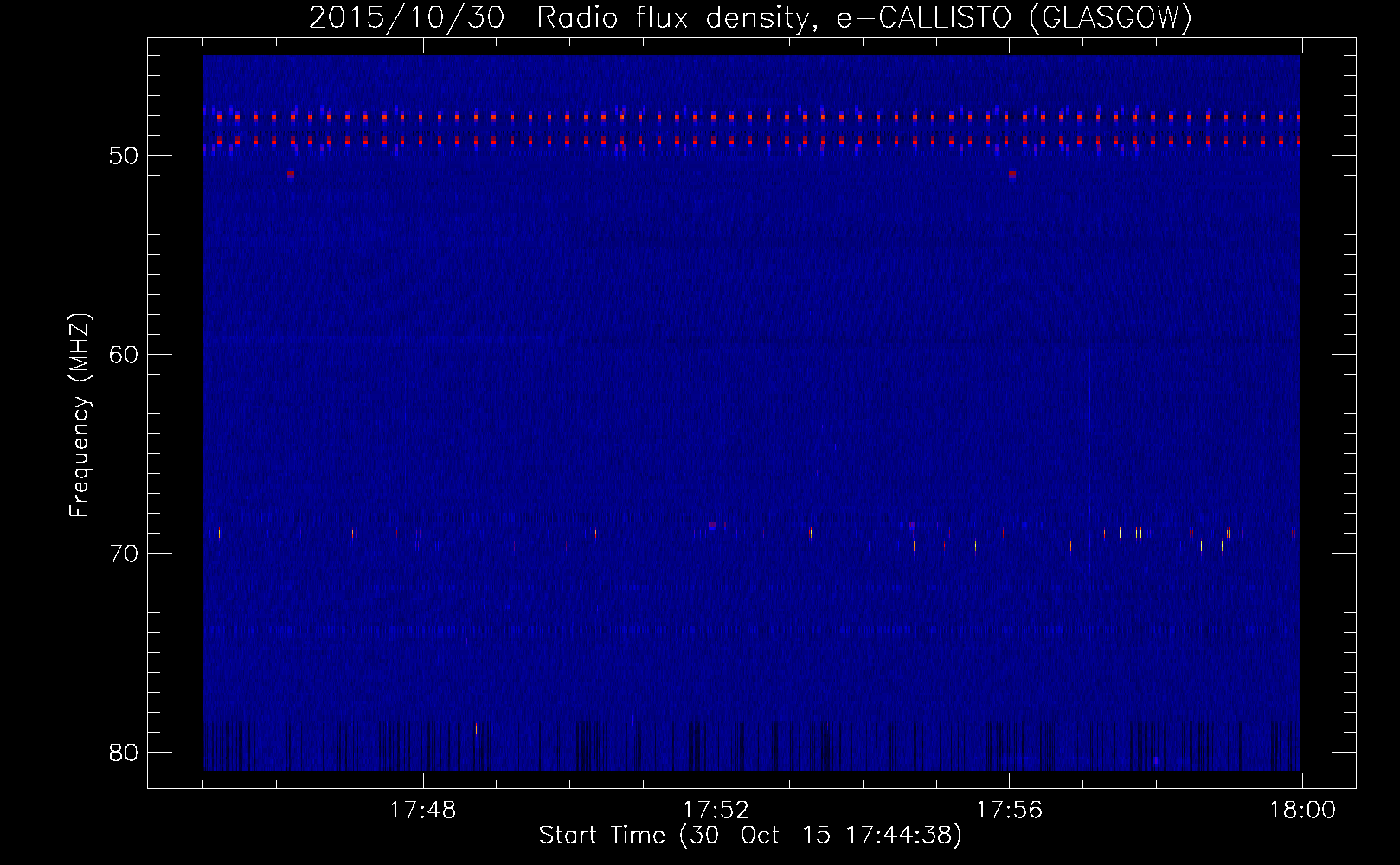The height and width of the screenshot is (865, 1400).
Task: Click the 17:56 time tick label
Action: click(x=1009, y=811)
